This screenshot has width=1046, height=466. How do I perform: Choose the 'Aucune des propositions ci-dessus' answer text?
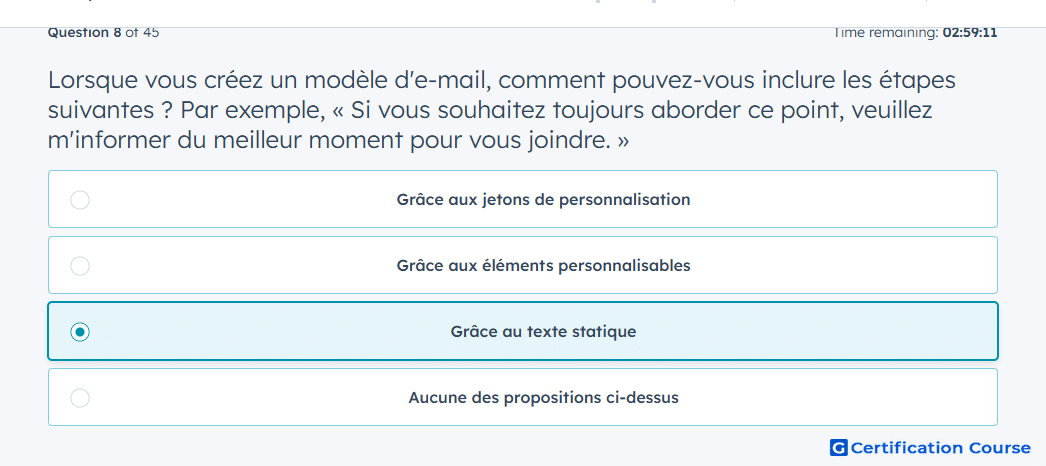[x=543, y=398]
